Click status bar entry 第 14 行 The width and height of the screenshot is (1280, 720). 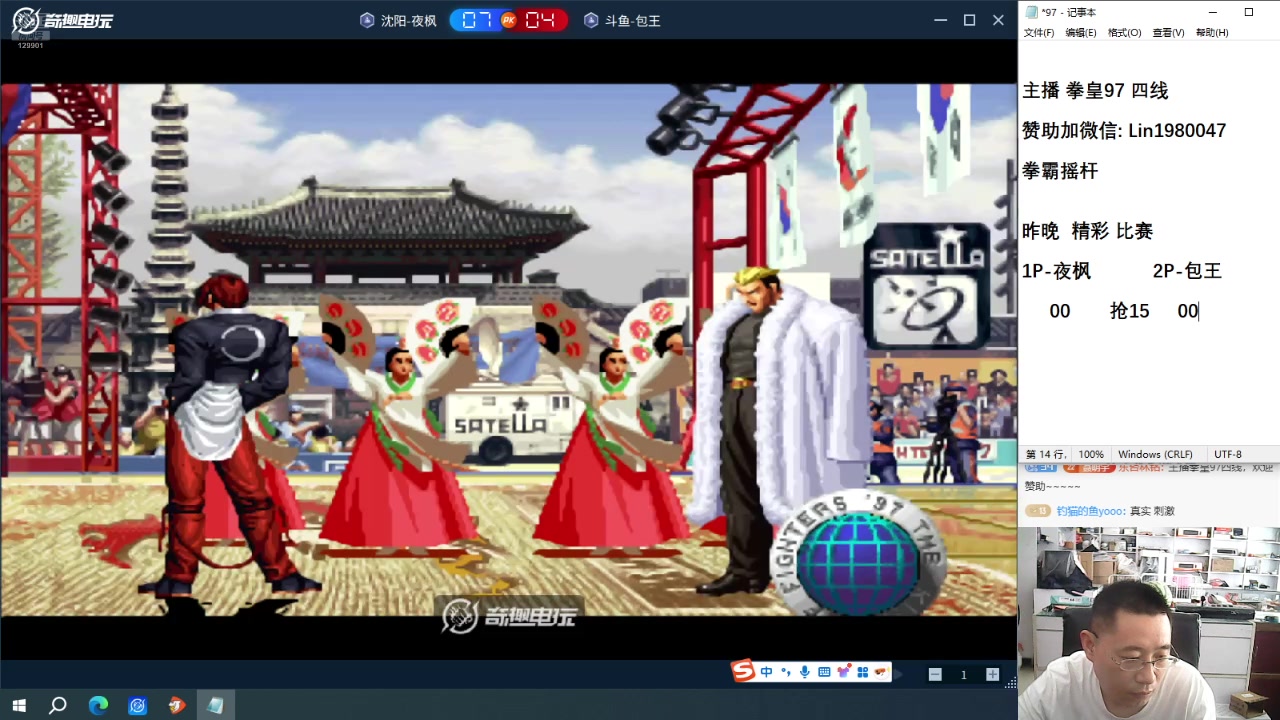[x=1045, y=454]
